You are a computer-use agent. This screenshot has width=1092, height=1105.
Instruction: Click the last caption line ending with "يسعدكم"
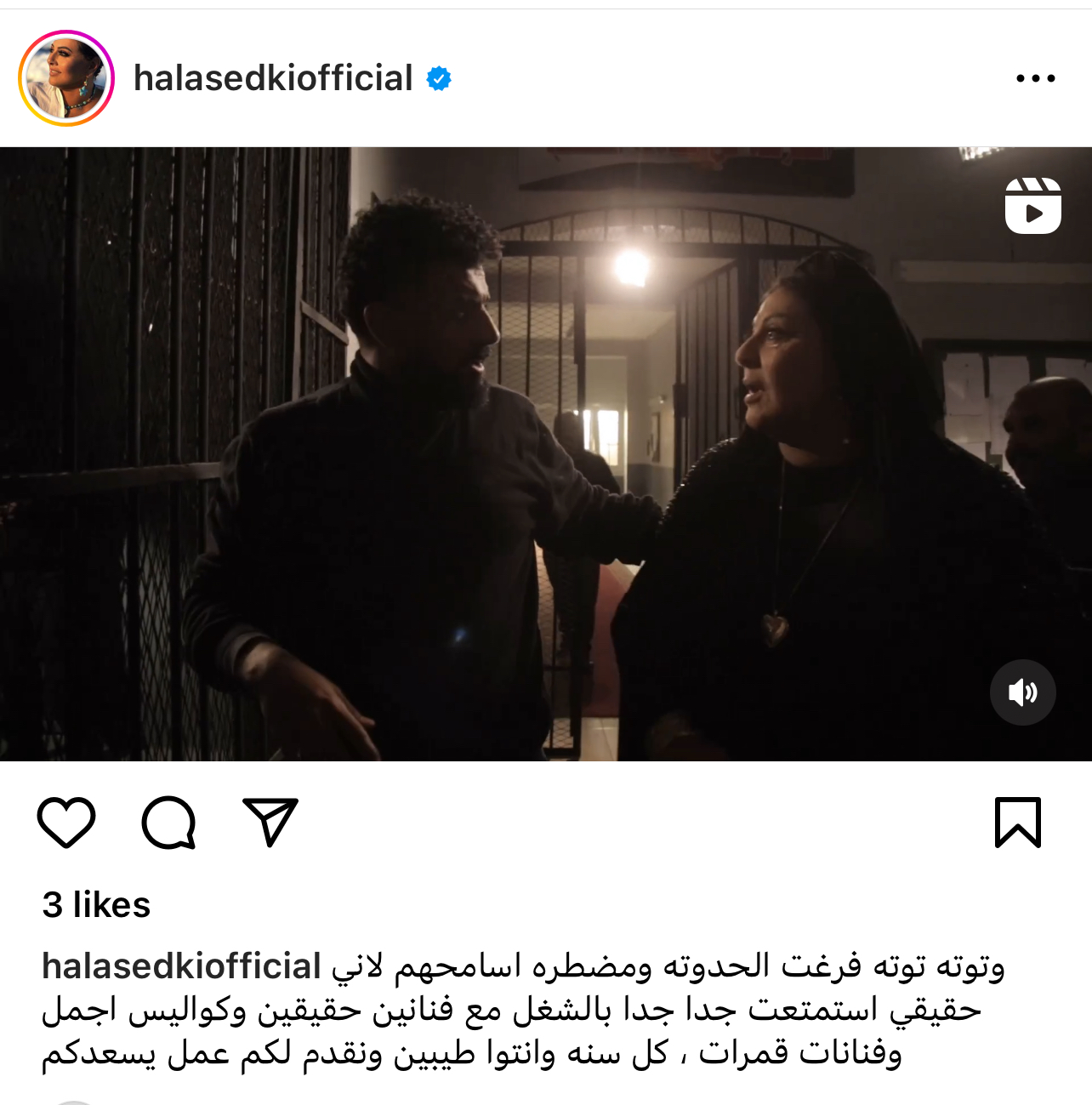tap(471, 1055)
